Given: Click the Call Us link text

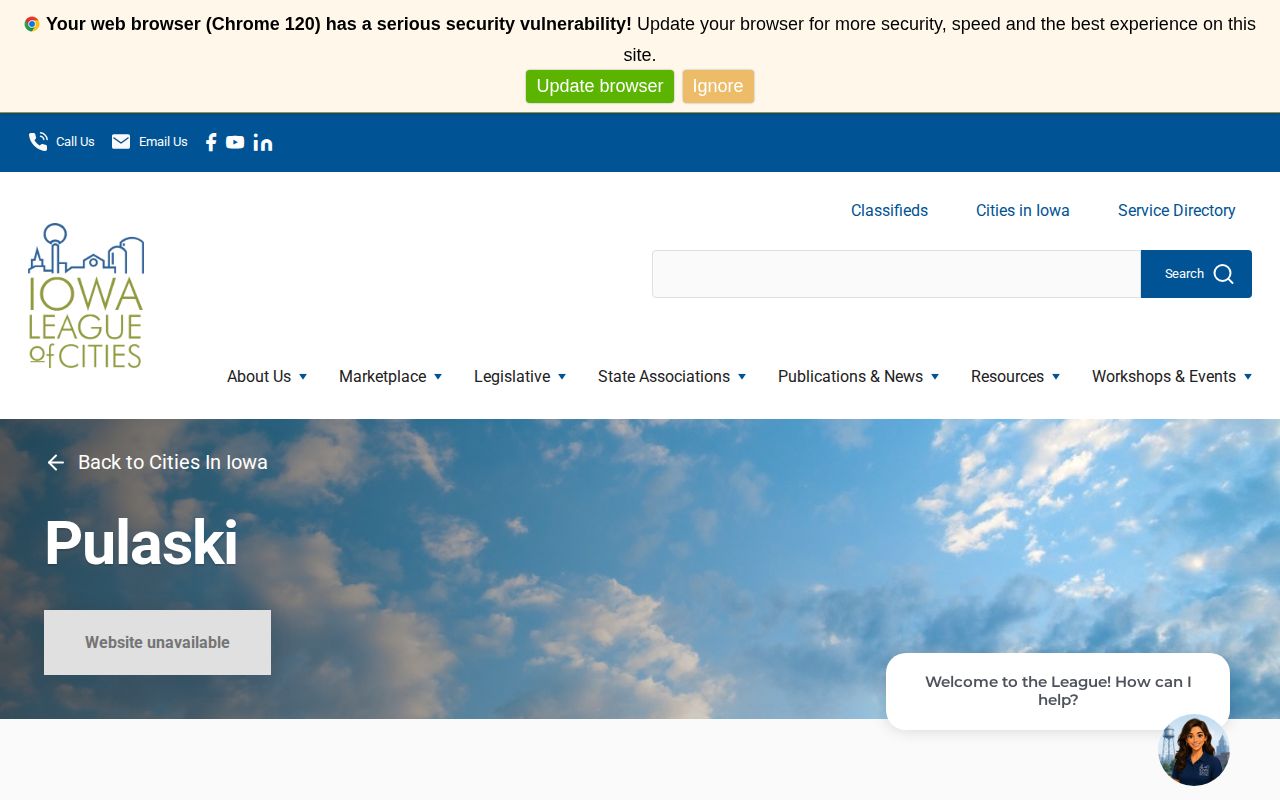Looking at the screenshot, I should pyautogui.click(x=75, y=142).
